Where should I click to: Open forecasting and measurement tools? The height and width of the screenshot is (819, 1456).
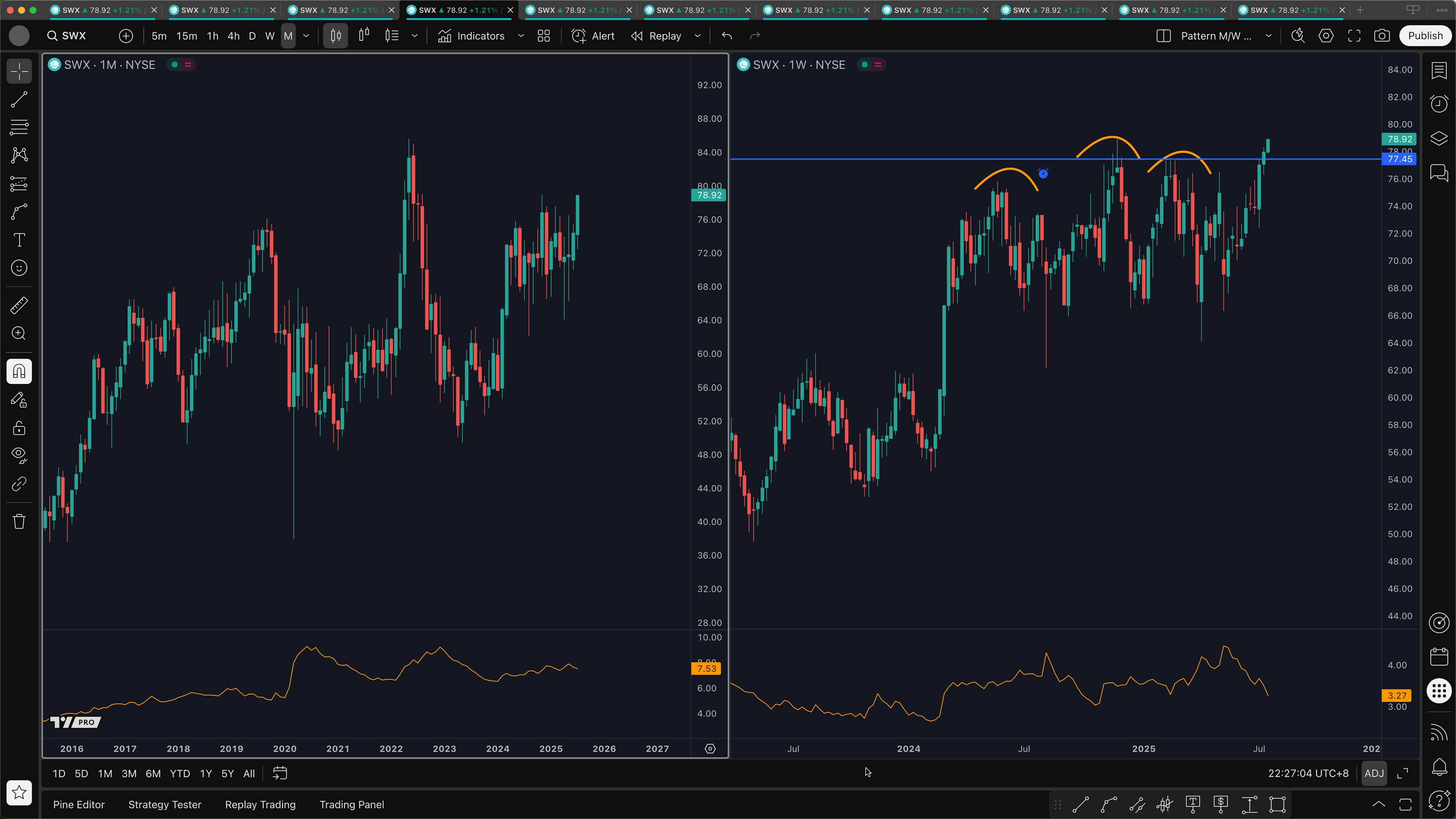pos(19,184)
